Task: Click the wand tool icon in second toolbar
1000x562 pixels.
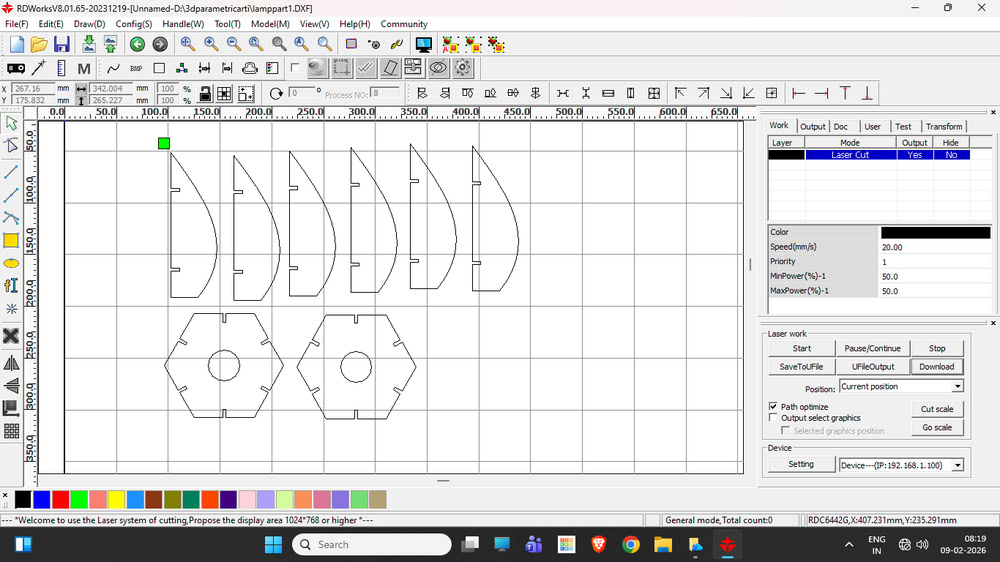Action: (x=38, y=68)
